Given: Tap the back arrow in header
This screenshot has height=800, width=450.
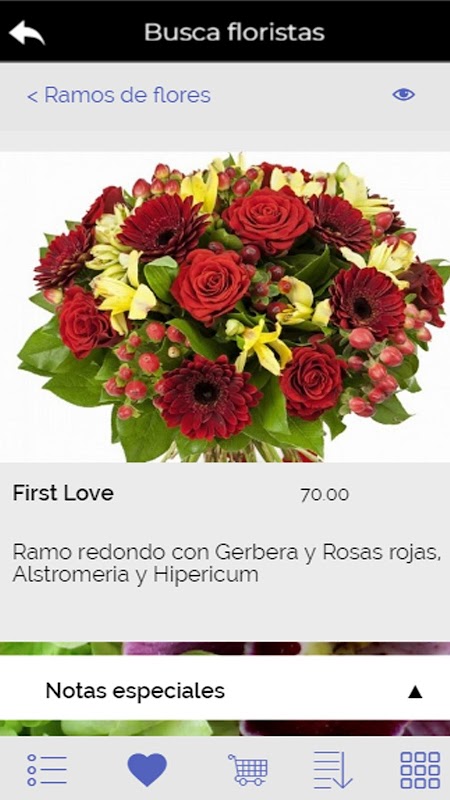Looking at the screenshot, I should click(x=27, y=33).
